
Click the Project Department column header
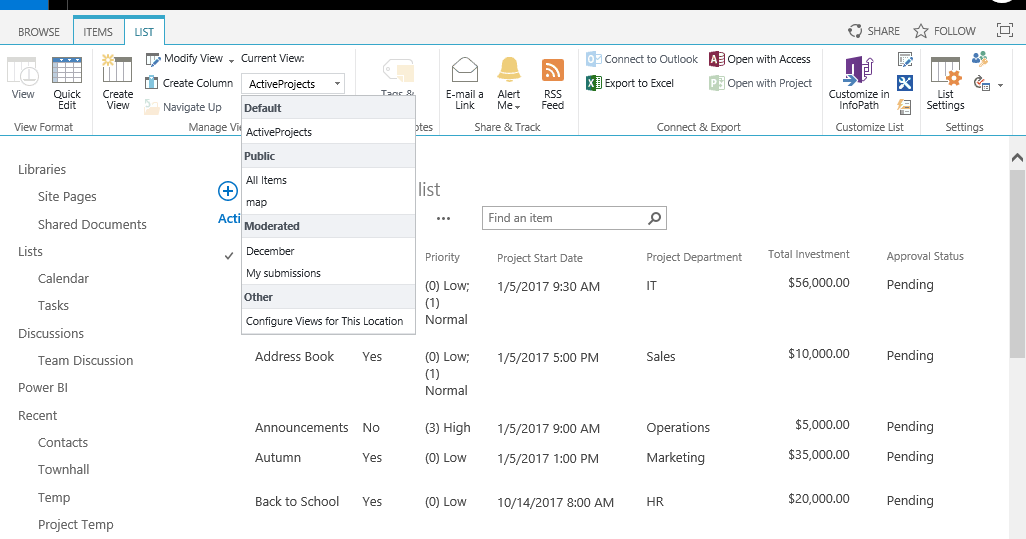[694, 257]
